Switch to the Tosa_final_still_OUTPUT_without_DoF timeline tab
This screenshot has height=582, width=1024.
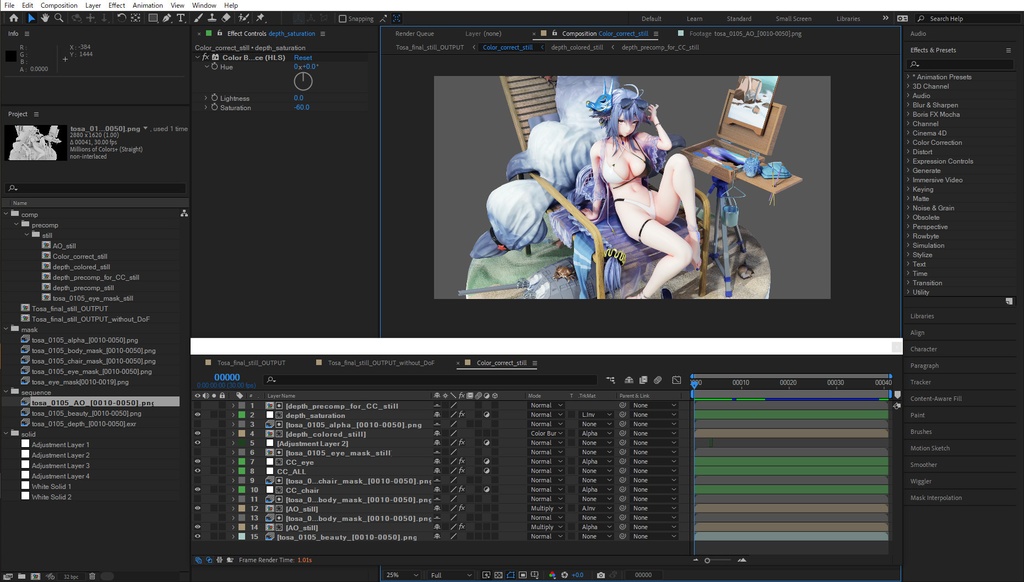[381, 363]
